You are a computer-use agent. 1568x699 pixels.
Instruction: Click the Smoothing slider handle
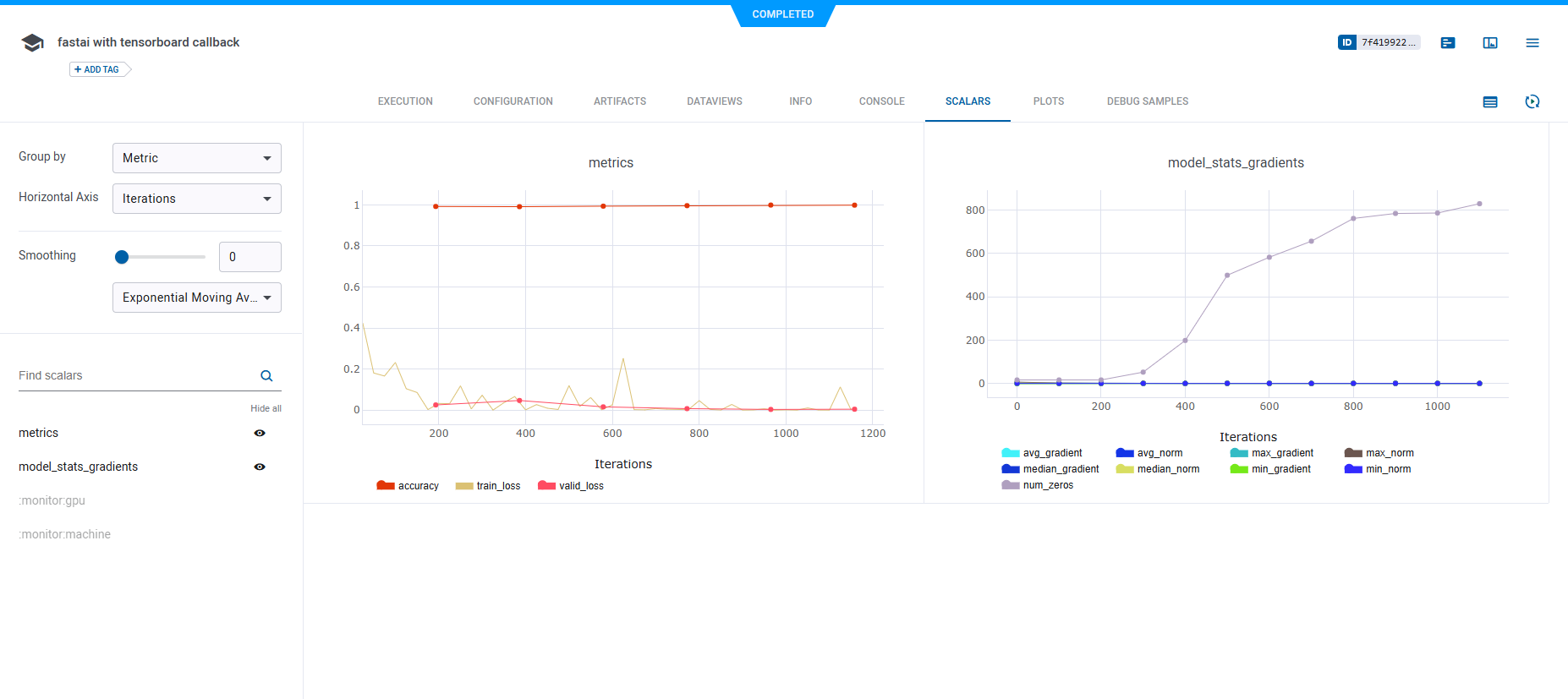122,257
